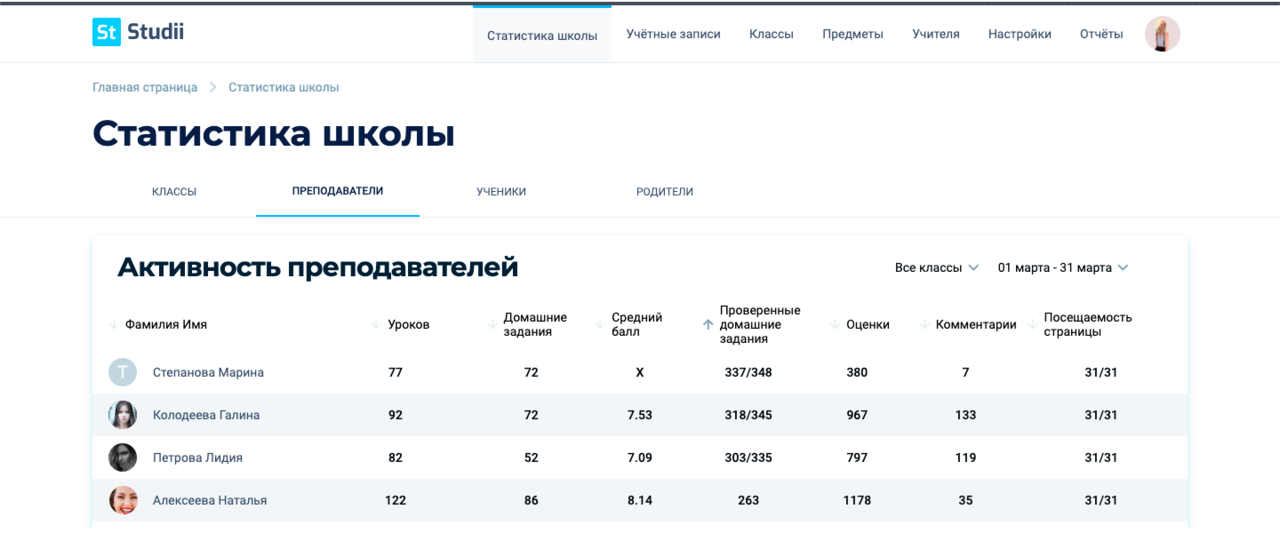Click the breadcrumb chevron separator

click(x=213, y=88)
